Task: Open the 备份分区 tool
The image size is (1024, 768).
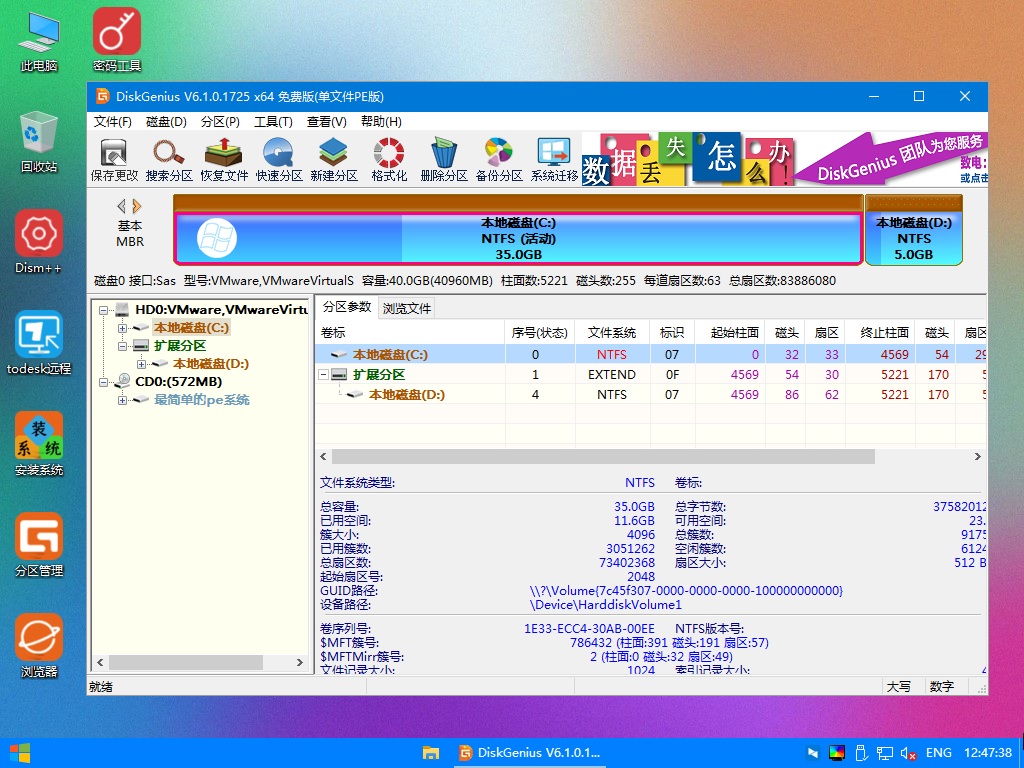Action: 499,160
